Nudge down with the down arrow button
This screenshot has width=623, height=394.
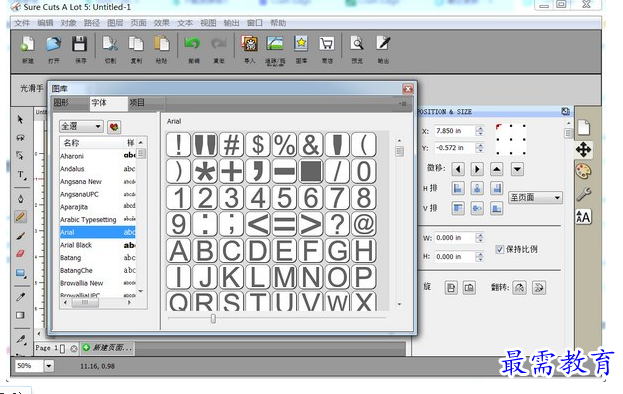click(x=517, y=169)
